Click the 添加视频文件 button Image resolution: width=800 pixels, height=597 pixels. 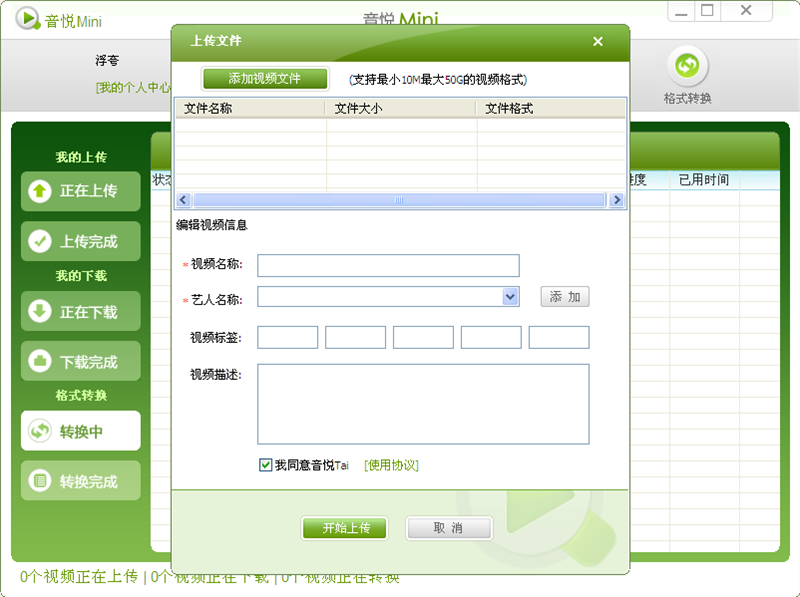[x=265, y=79]
